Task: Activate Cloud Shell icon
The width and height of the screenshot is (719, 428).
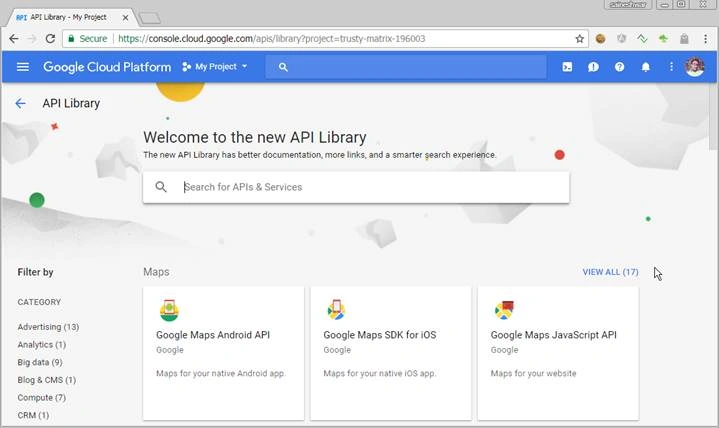Action: point(567,67)
